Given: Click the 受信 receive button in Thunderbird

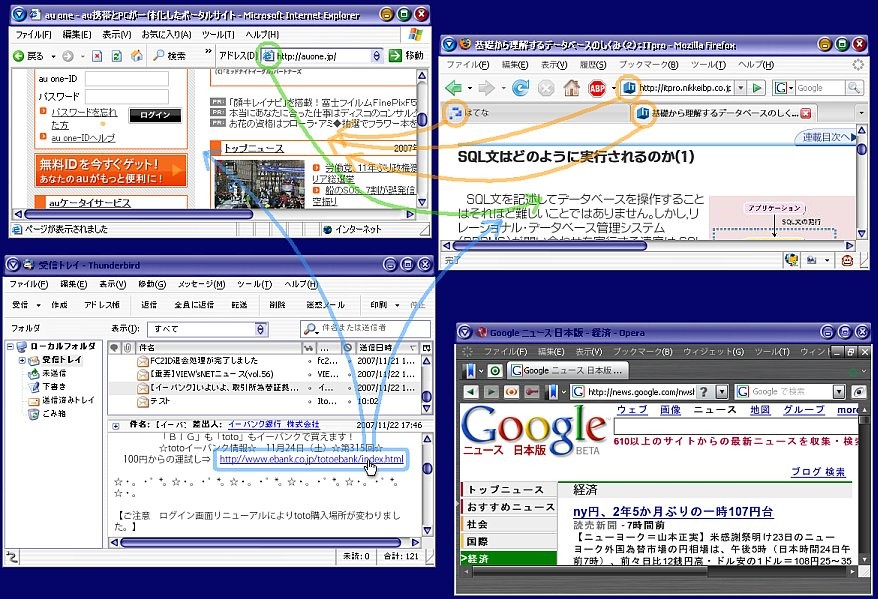Looking at the screenshot, I should point(21,305).
